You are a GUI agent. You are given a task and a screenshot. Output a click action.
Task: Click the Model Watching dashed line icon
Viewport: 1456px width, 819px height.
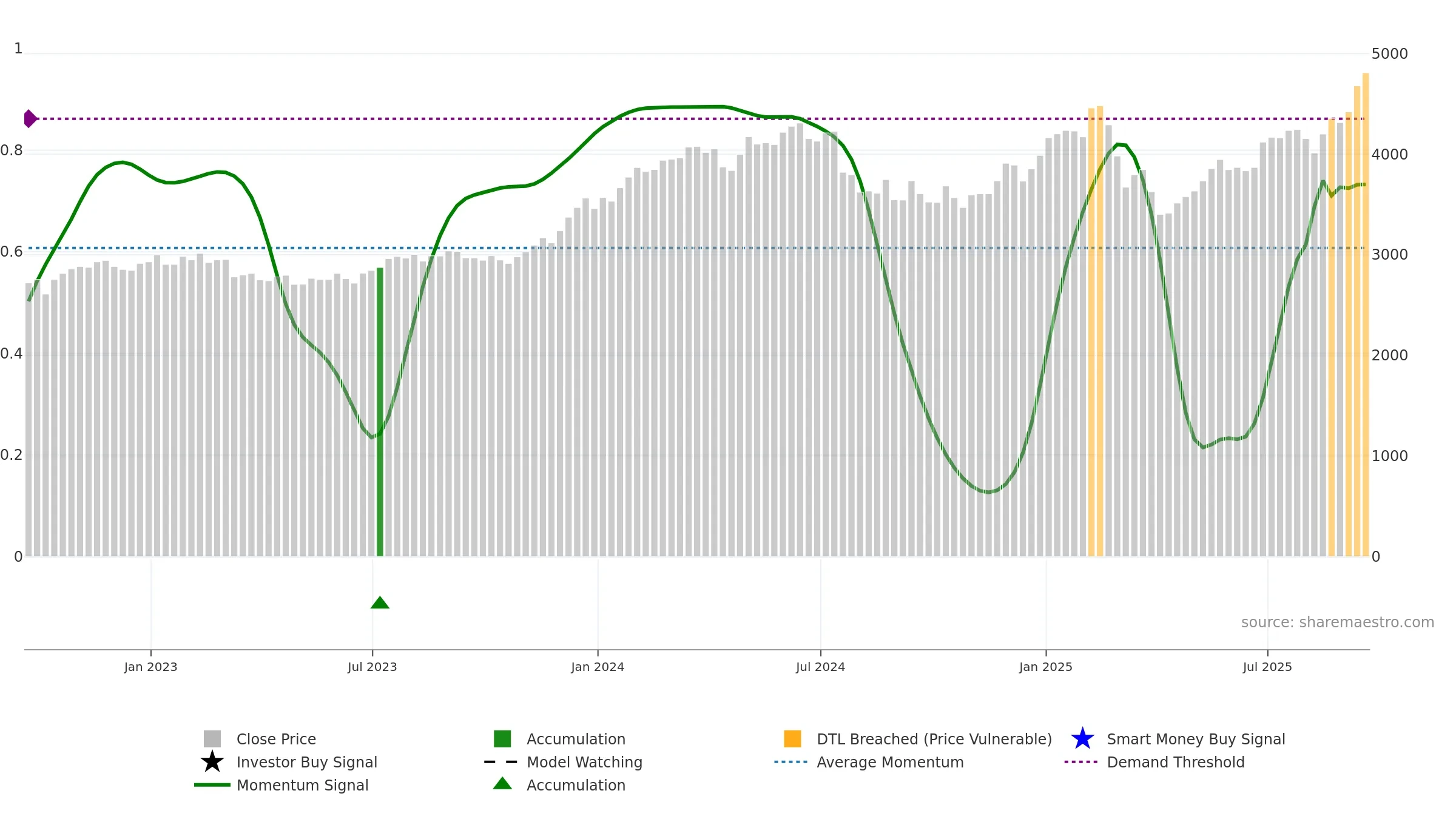tap(501, 762)
